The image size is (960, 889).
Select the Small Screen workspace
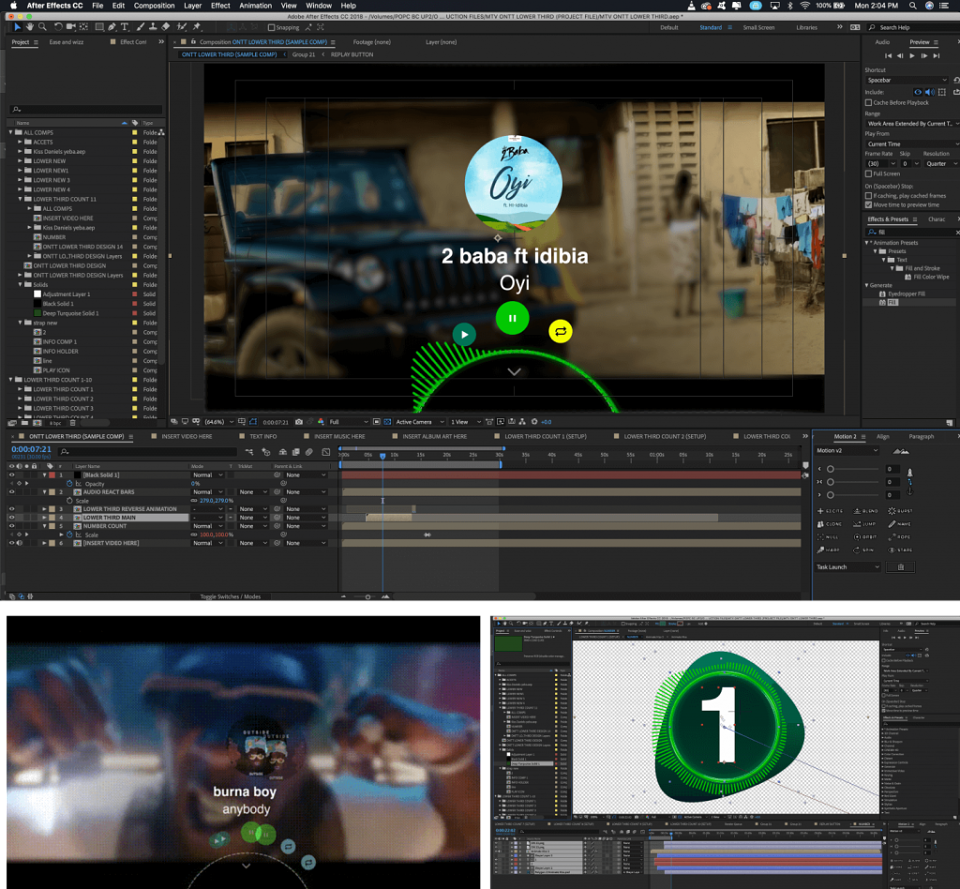point(759,28)
